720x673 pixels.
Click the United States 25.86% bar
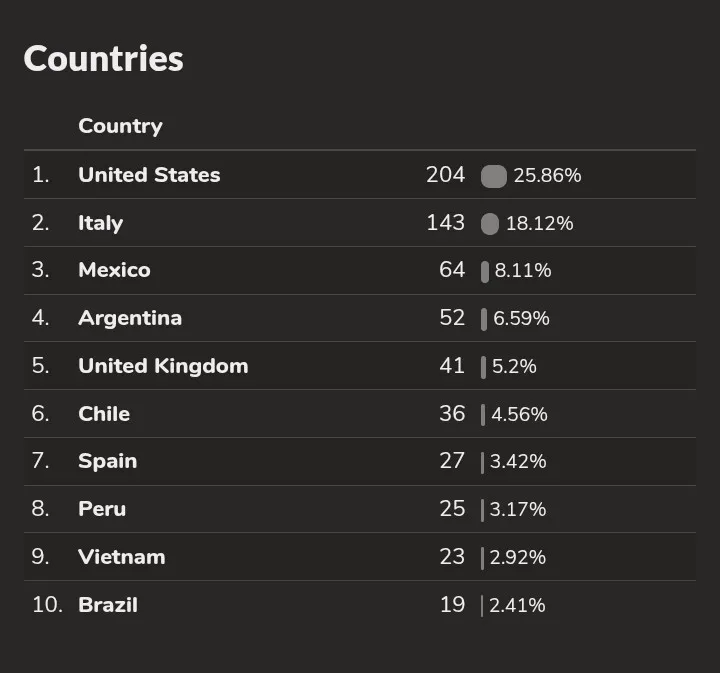493,176
